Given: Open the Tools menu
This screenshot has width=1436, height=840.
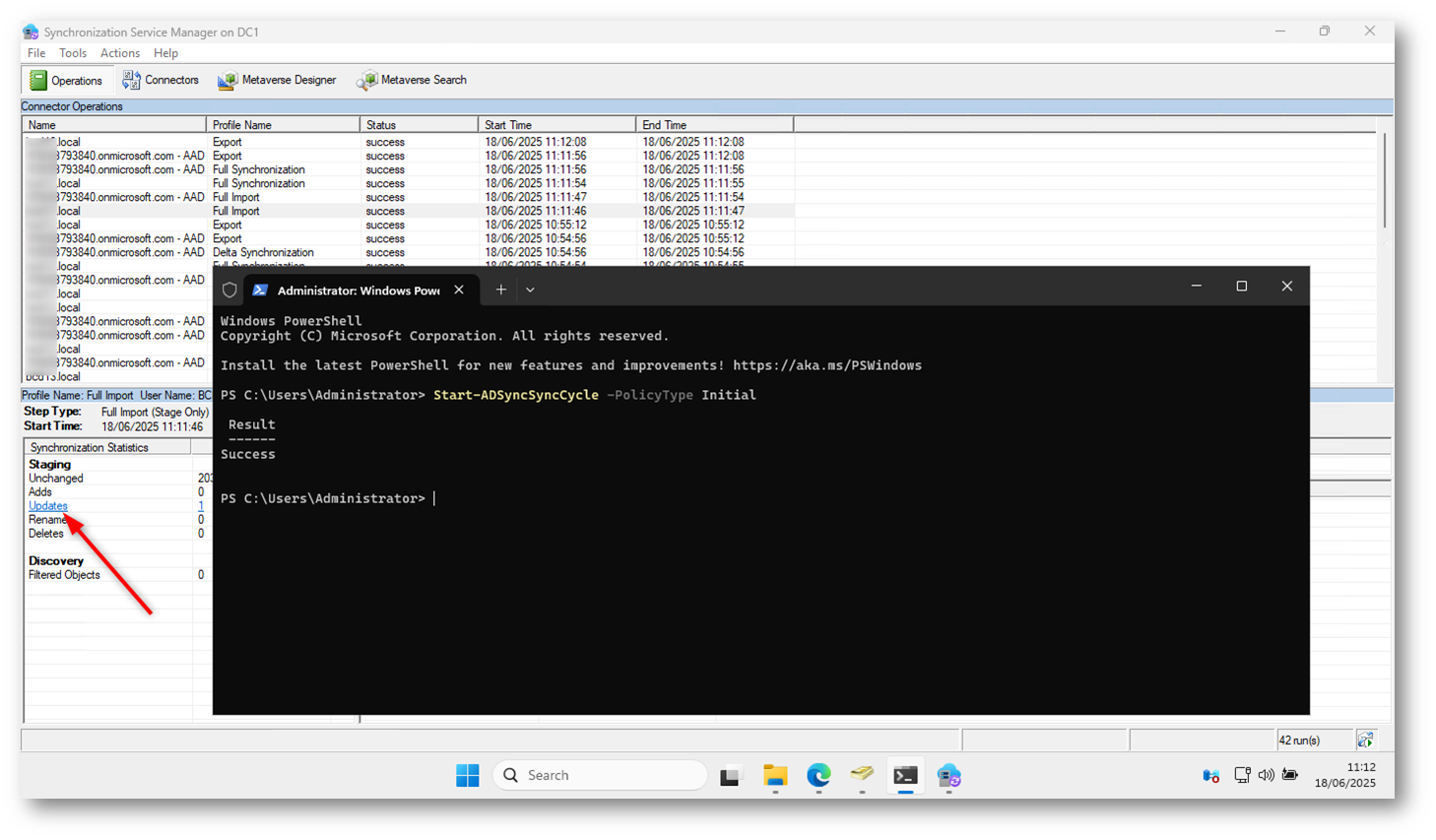Looking at the screenshot, I should point(72,53).
